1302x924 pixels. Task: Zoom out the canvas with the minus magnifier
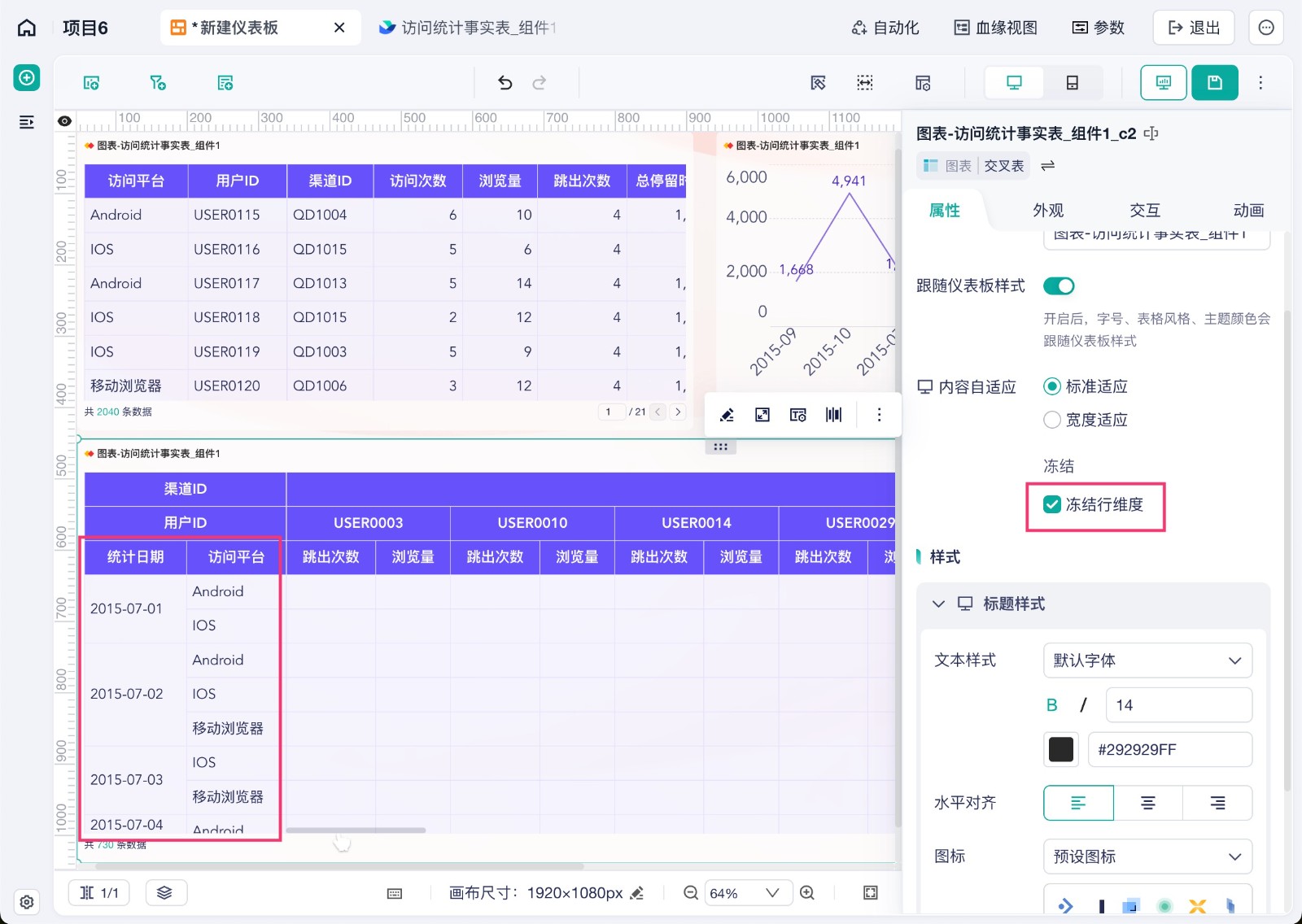pyautogui.click(x=690, y=893)
